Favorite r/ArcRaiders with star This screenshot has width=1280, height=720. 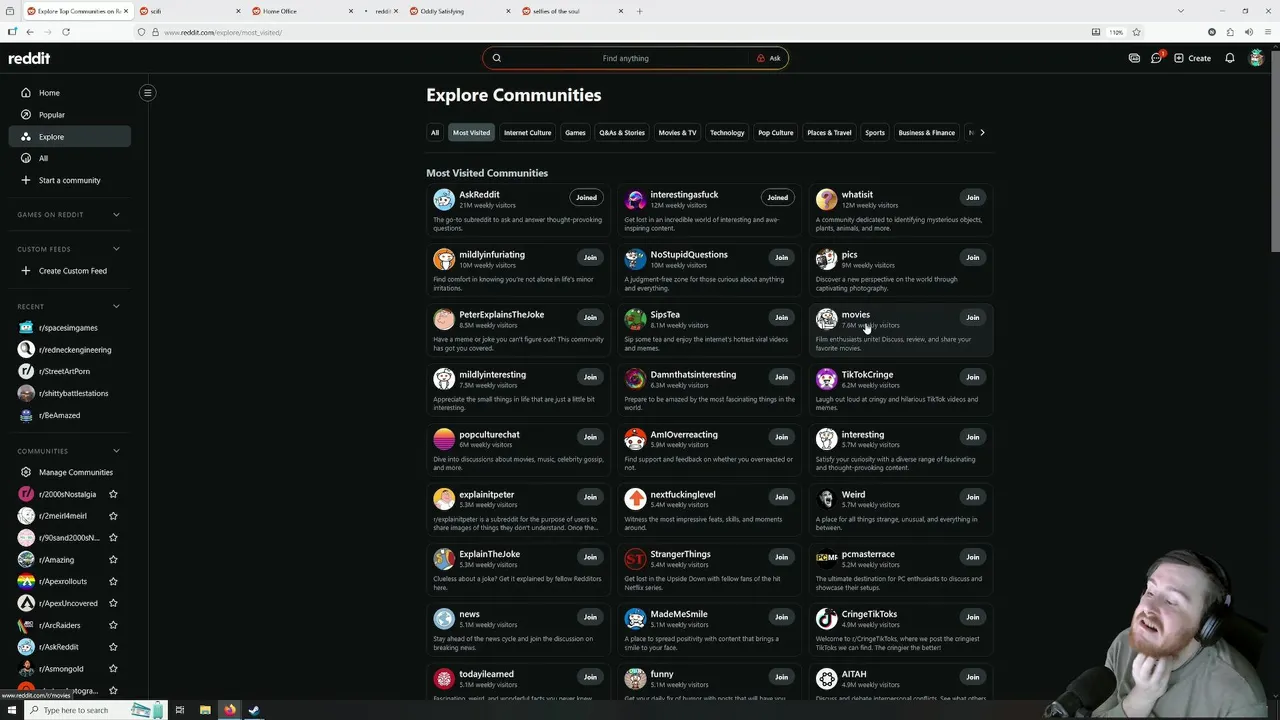click(x=113, y=625)
